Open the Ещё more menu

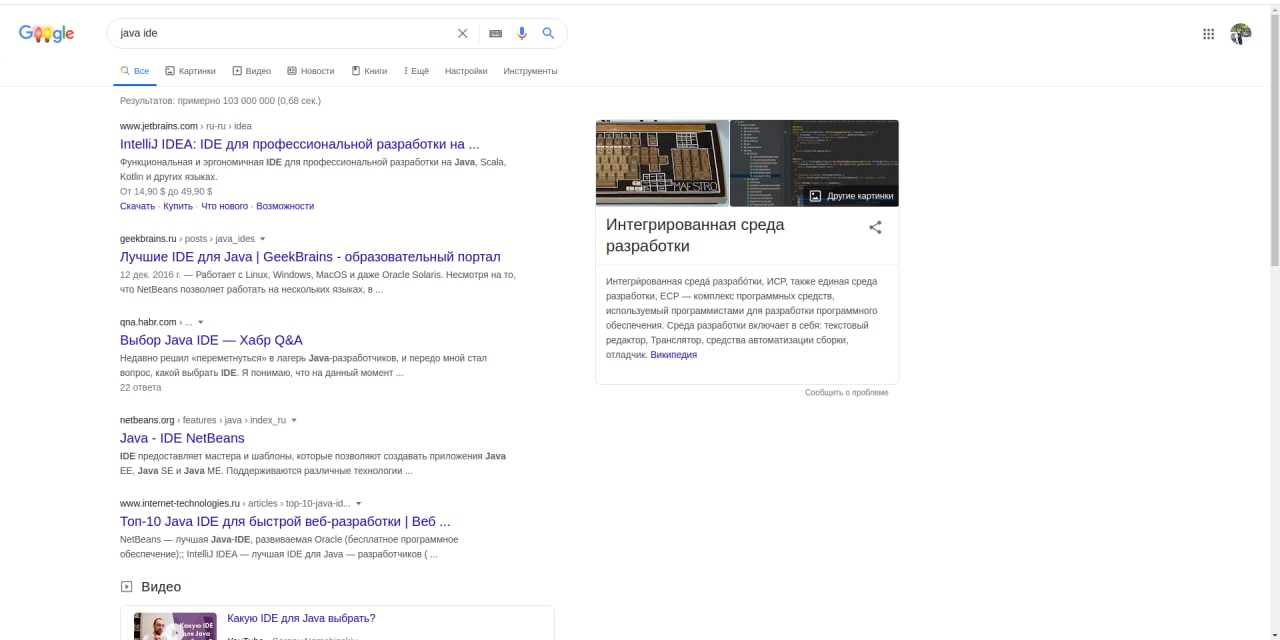coord(416,71)
